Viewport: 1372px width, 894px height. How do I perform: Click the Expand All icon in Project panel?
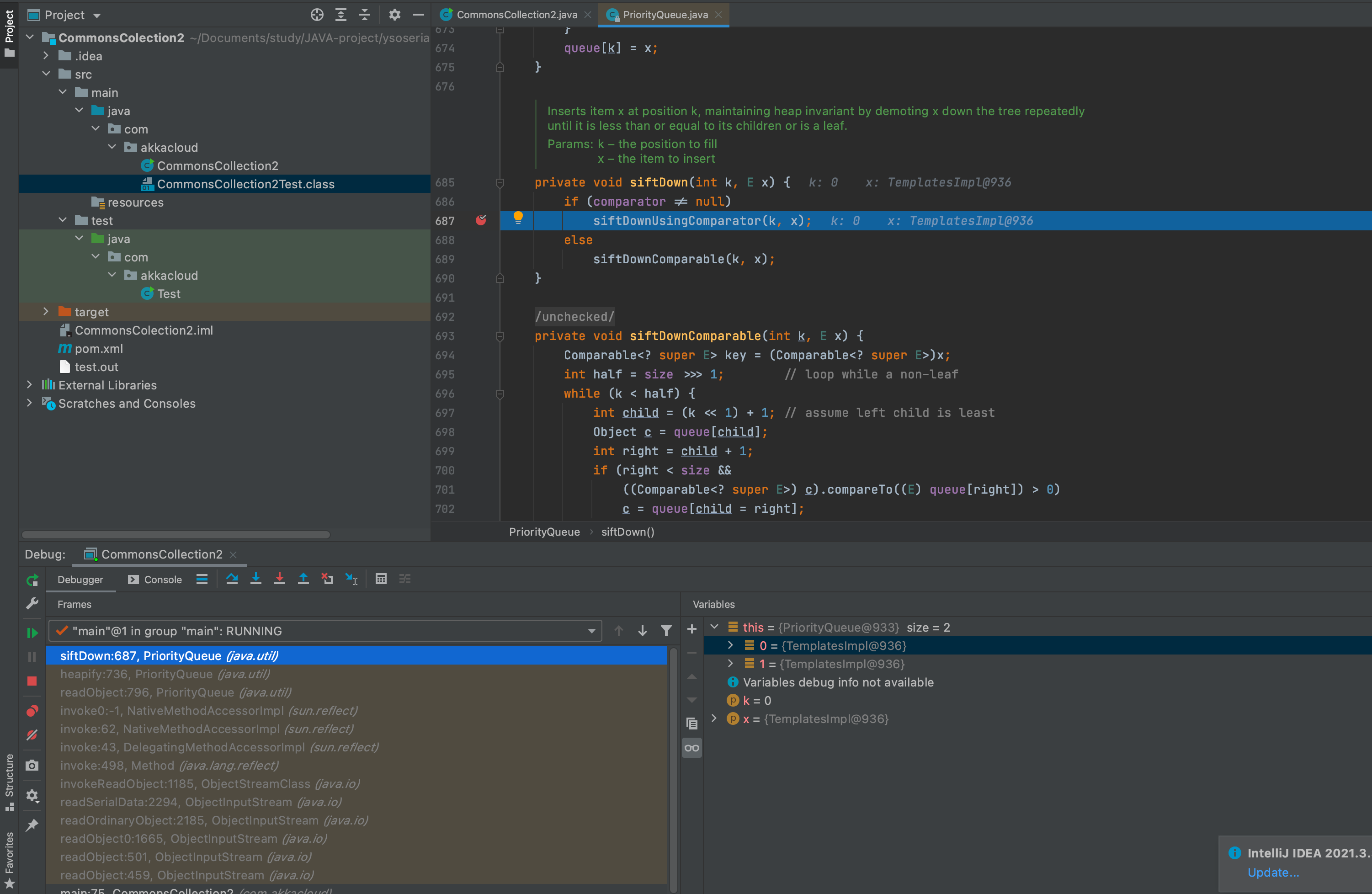(340, 15)
